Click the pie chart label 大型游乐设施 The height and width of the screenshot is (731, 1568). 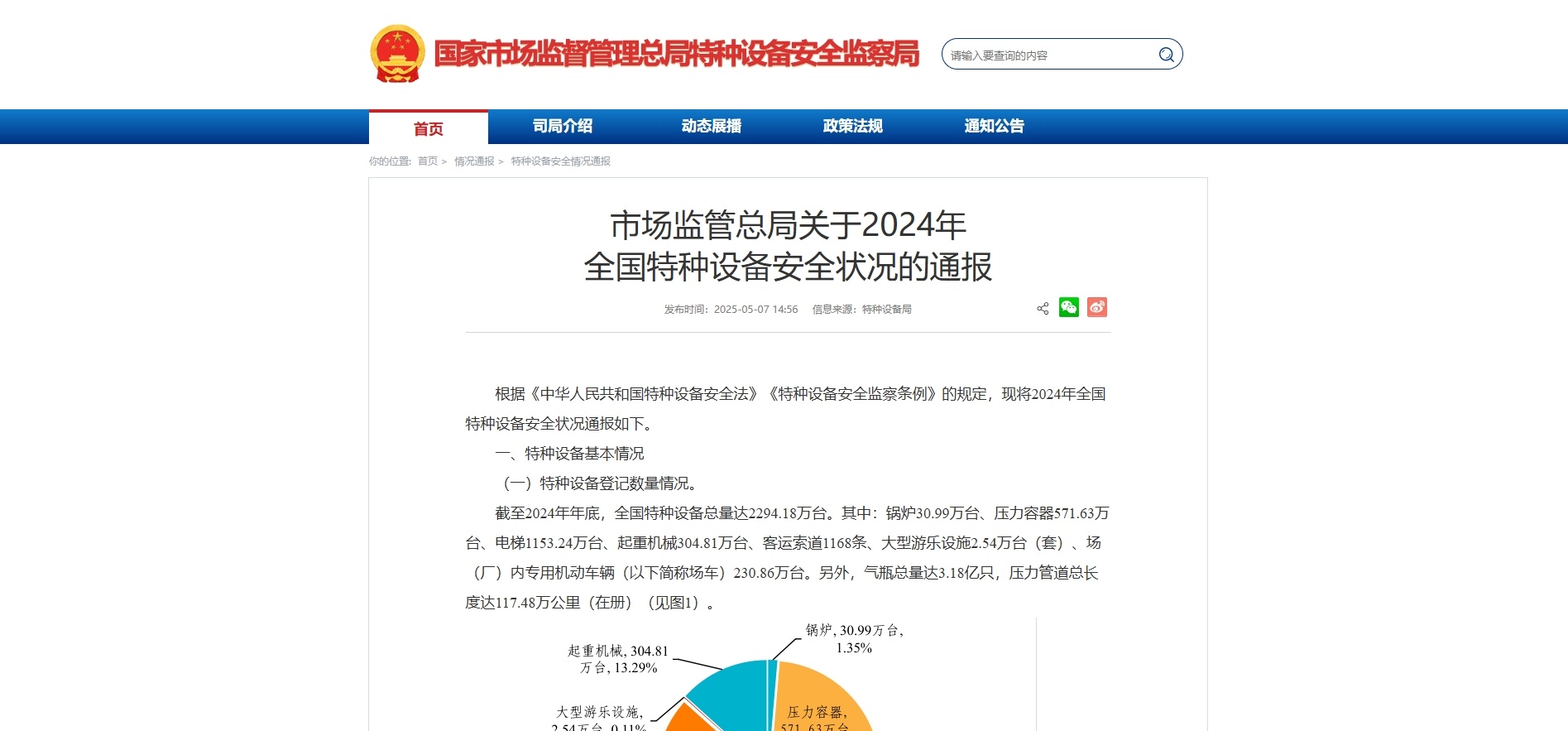pyautogui.click(x=599, y=719)
